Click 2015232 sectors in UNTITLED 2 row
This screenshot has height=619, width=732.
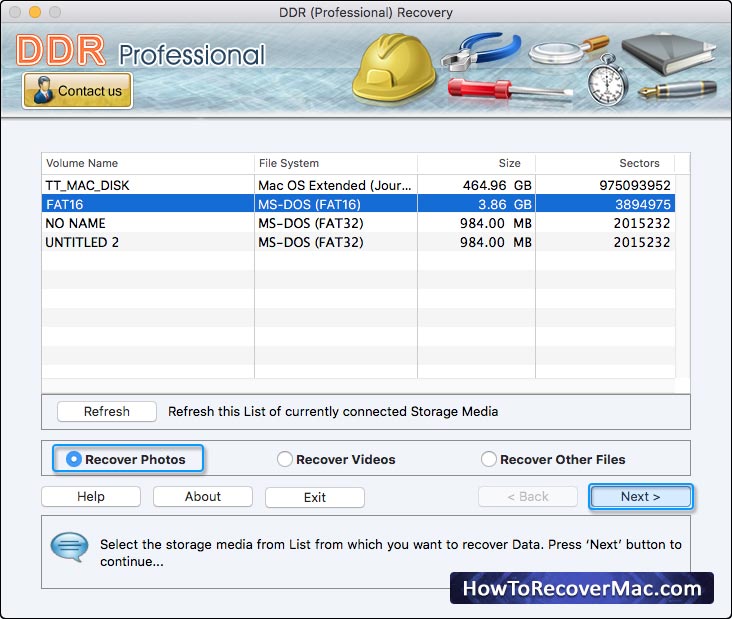(x=642, y=242)
